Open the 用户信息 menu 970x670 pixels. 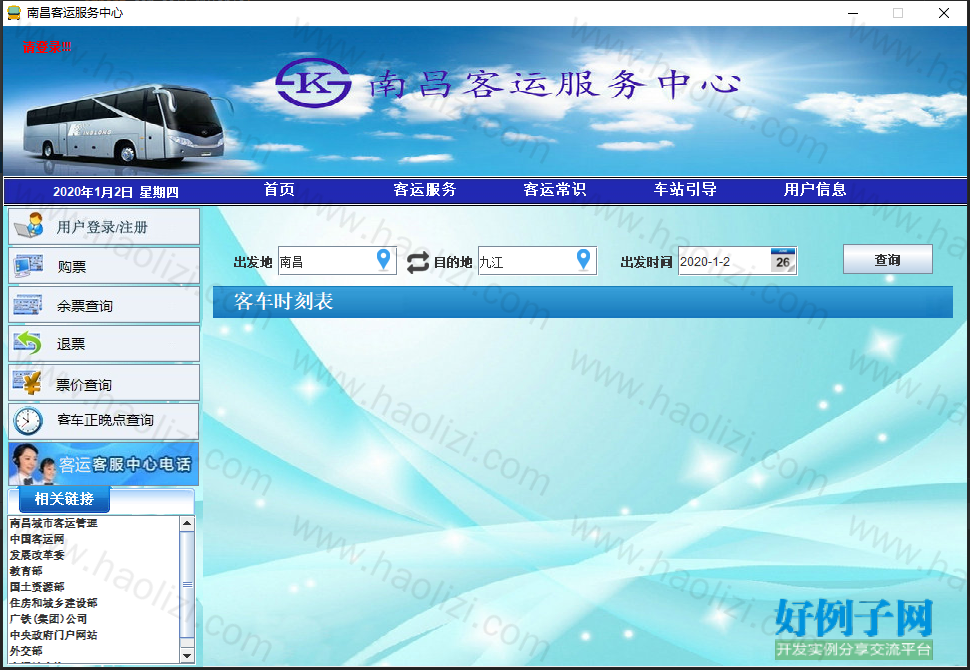pos(815,190)
